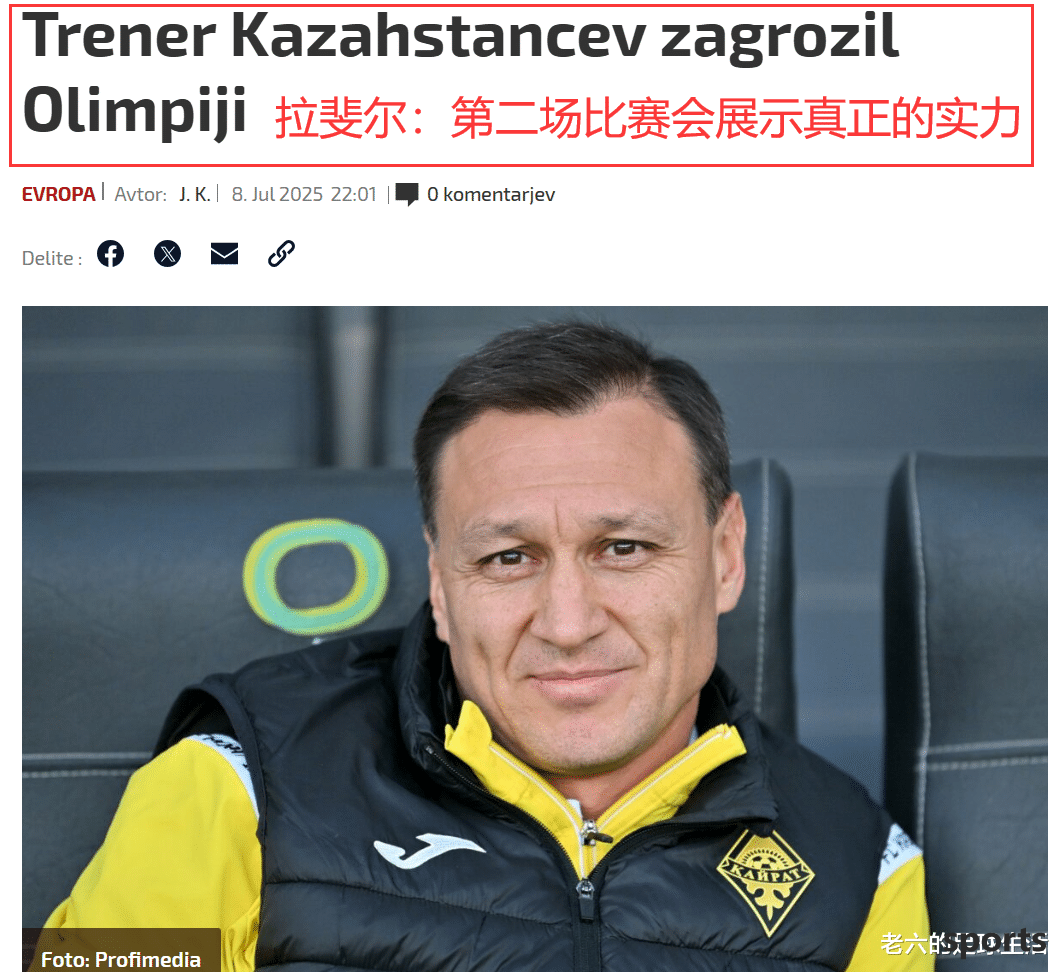View the 0 komentarjev comments link
Viewport: 1061px width, 972px height.
point(491,195)
